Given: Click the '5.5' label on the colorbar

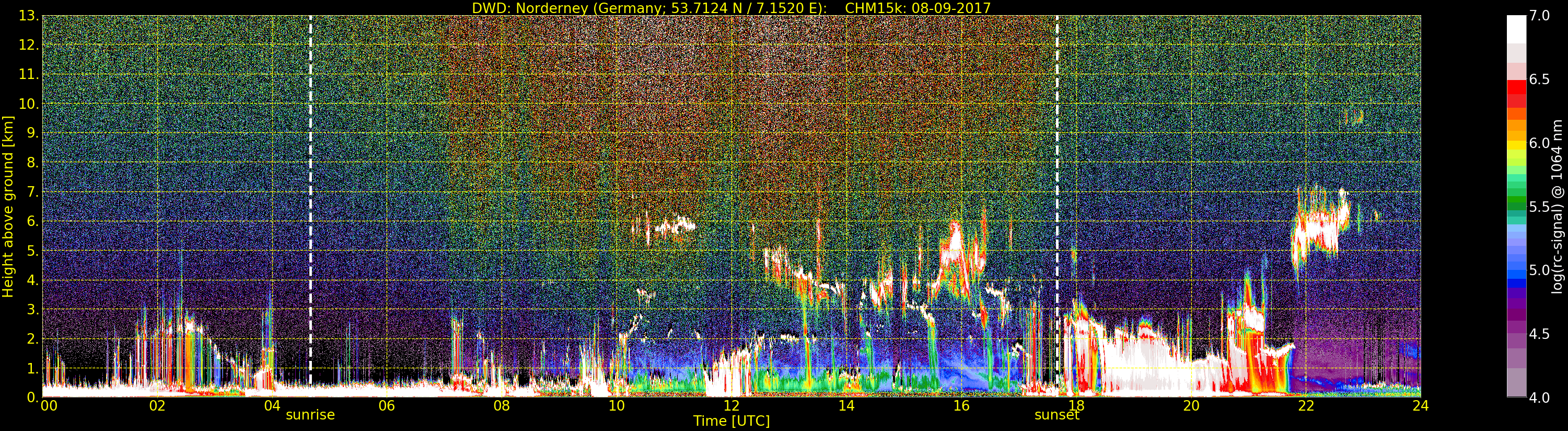Looking at the screenshot, I should [1539, 207].
